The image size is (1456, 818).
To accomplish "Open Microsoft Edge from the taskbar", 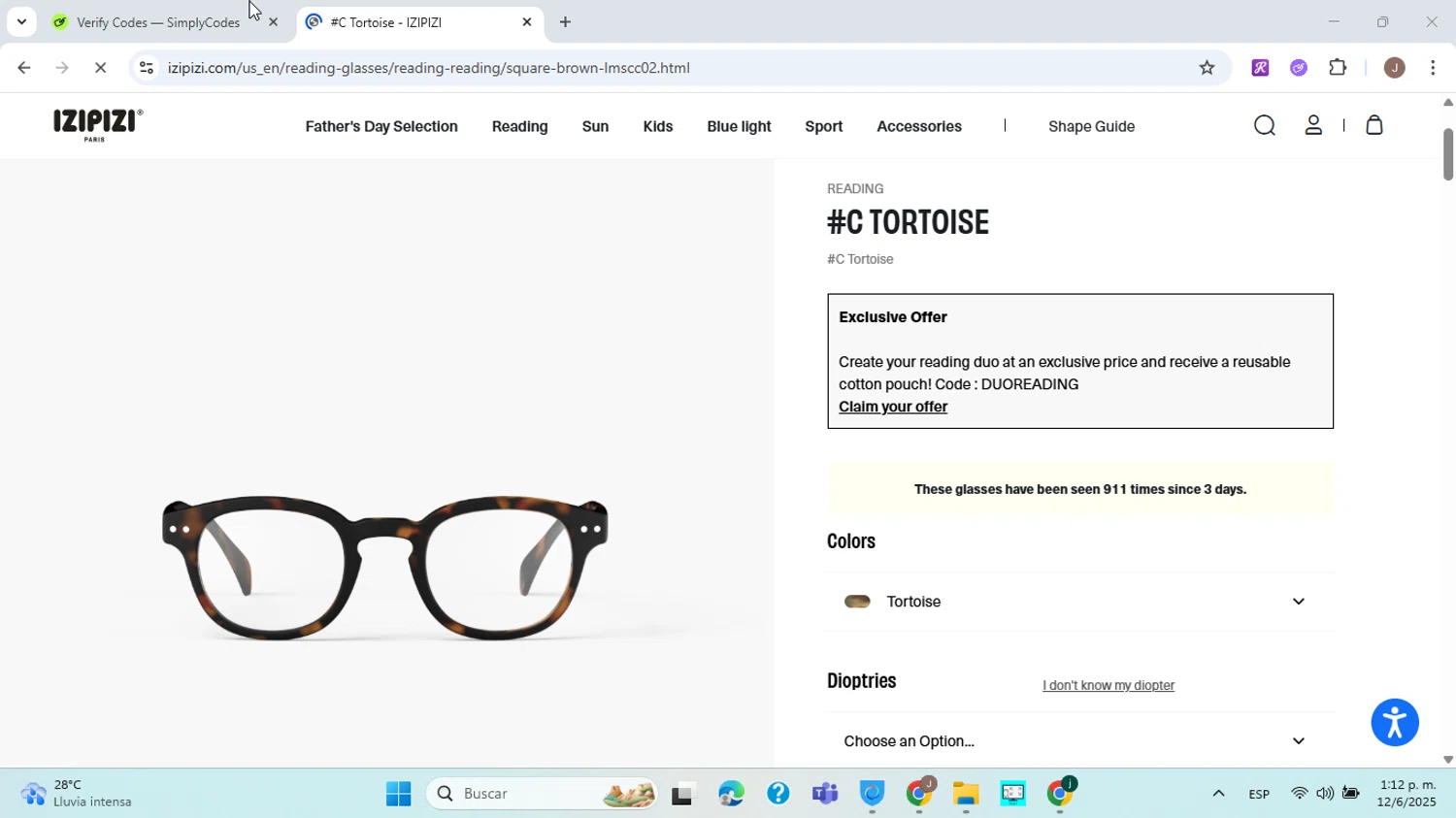I will tap(731, 794).
